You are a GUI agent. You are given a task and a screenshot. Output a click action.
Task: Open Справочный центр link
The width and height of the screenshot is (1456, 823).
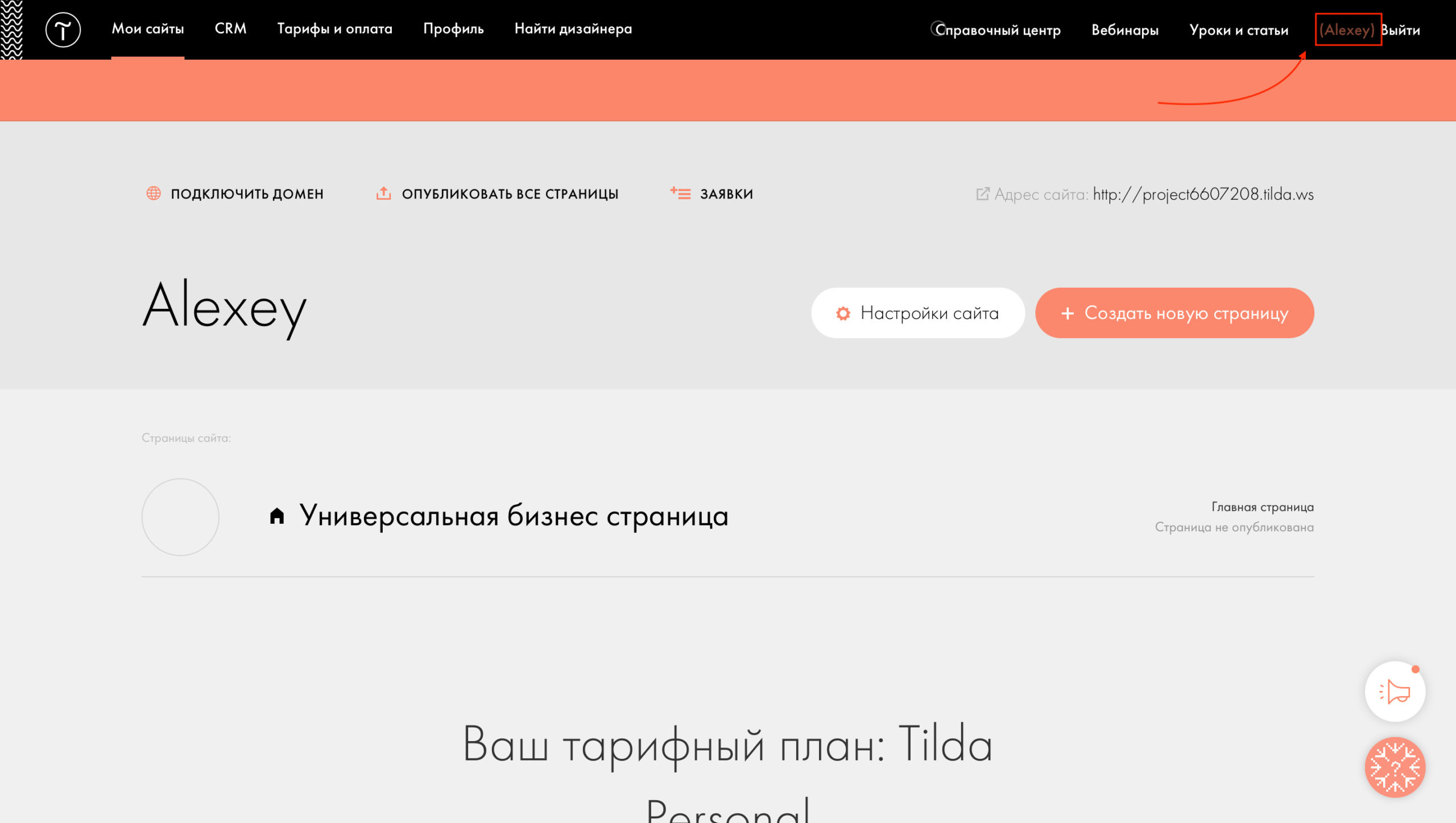pyautogui.click(x=998, y=30)
